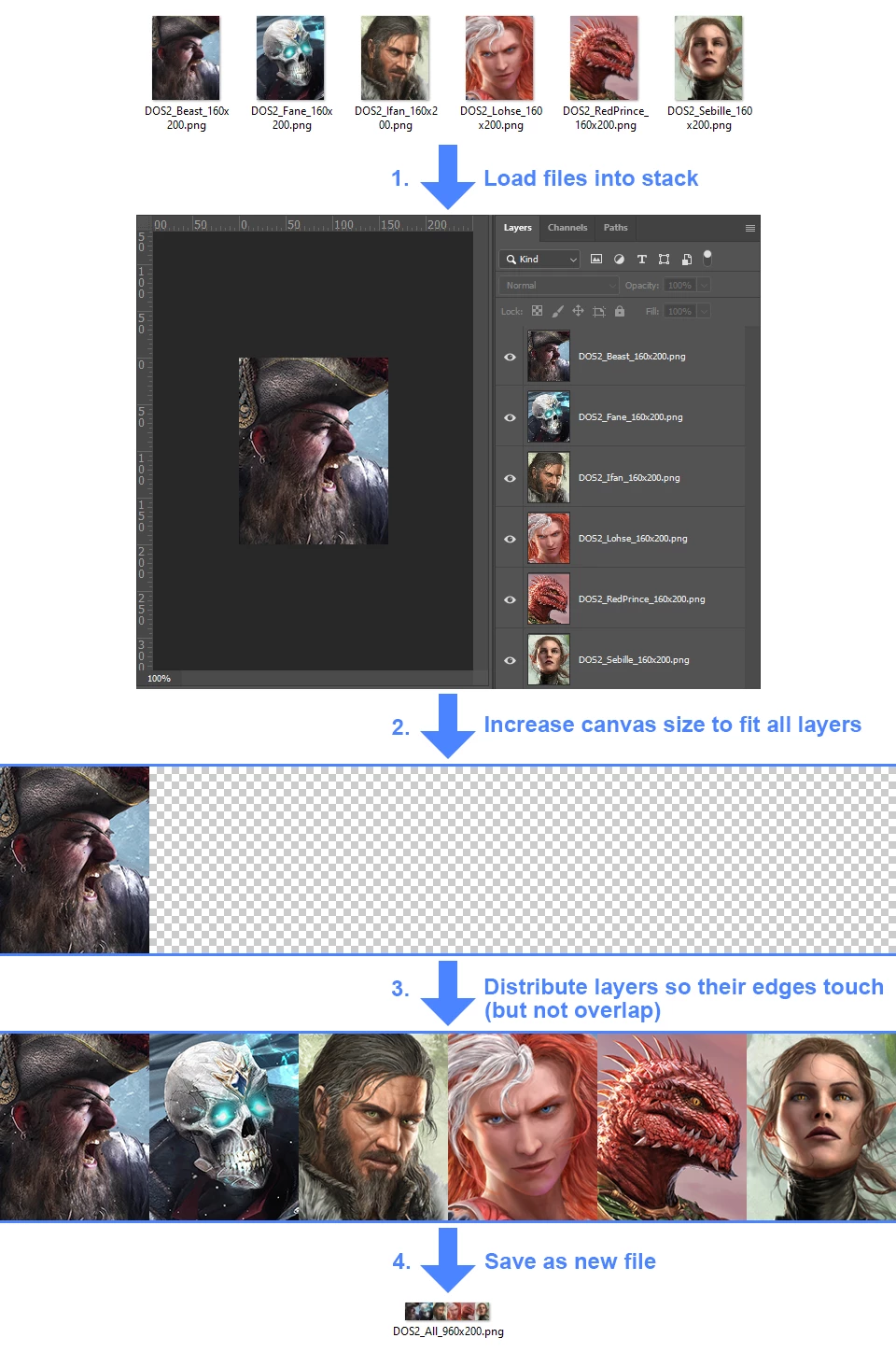Select the DOS2_Fane layer thumbnail
Viewport: 896px width, 1352px height.
pos(549,416)
